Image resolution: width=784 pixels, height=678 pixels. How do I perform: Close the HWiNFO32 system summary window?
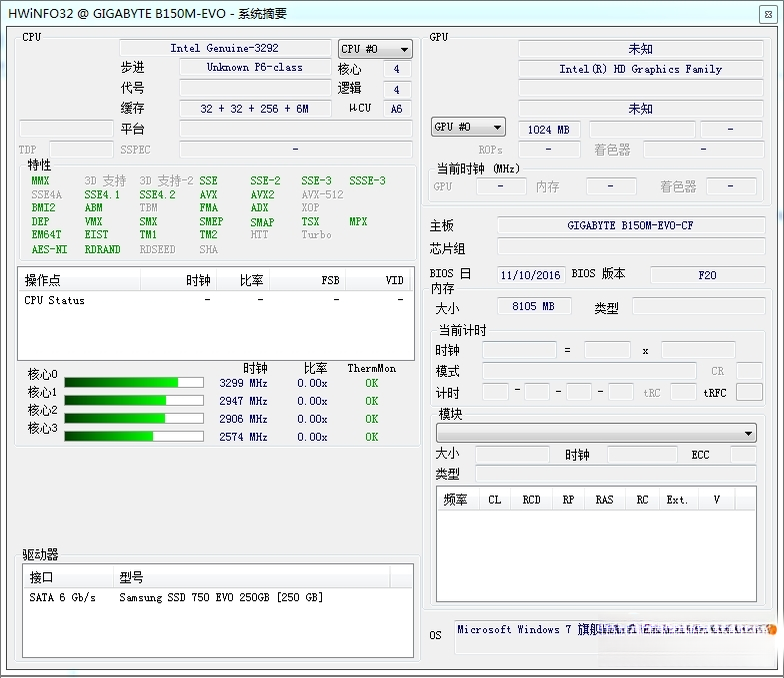click(x=768, y=14)
